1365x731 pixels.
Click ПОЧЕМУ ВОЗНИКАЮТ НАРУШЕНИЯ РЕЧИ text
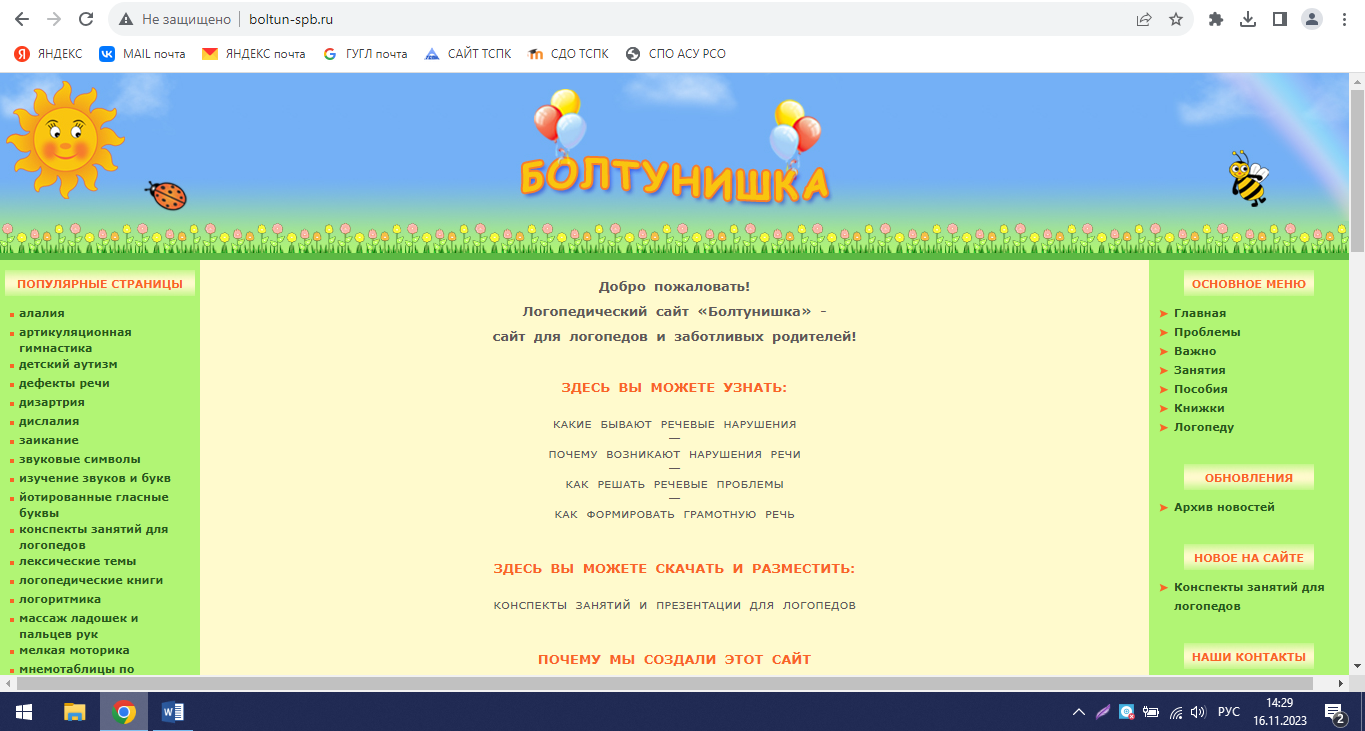click(675, 454)
